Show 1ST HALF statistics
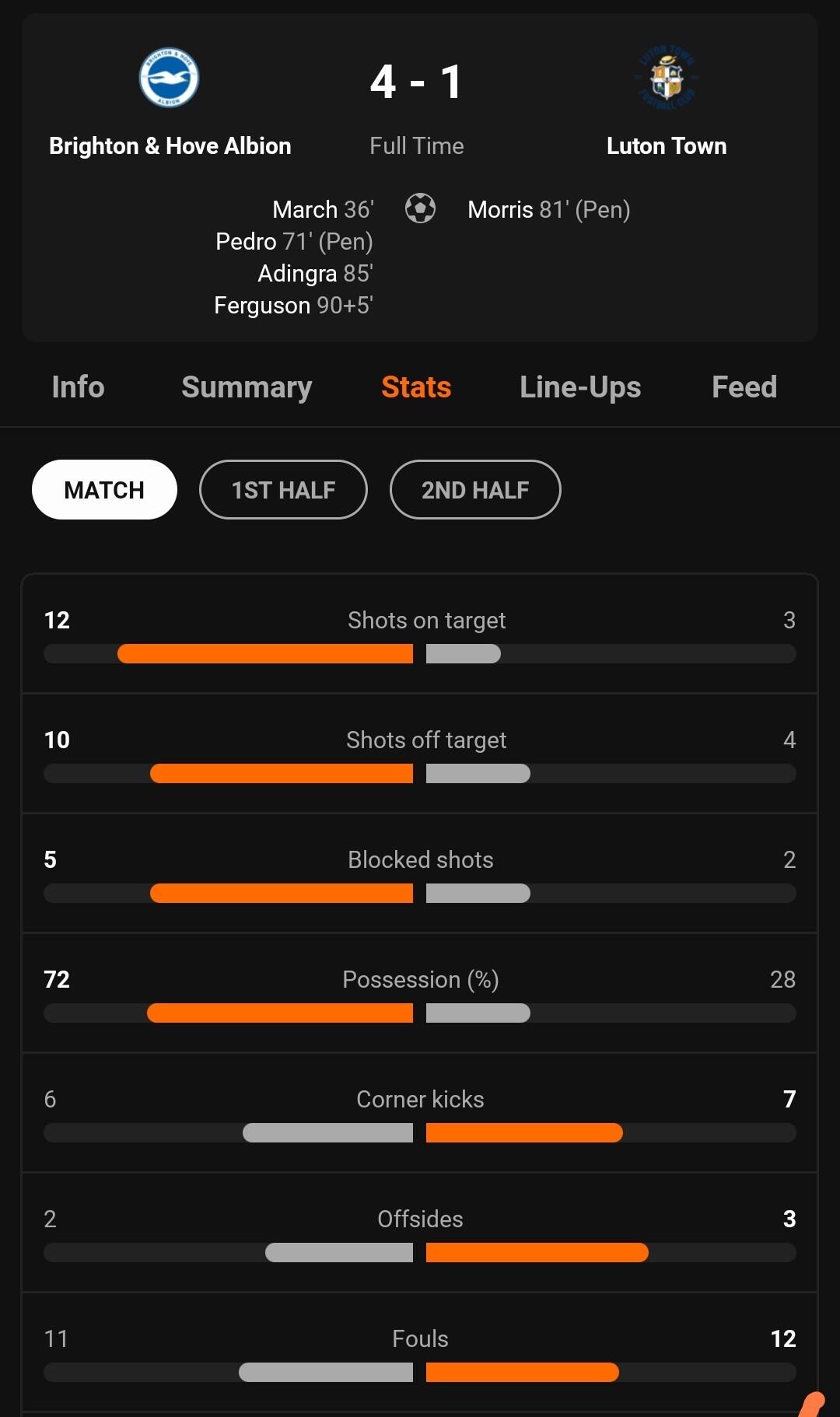The width and height of the screenshot is (840, 1417). [283, 490]
